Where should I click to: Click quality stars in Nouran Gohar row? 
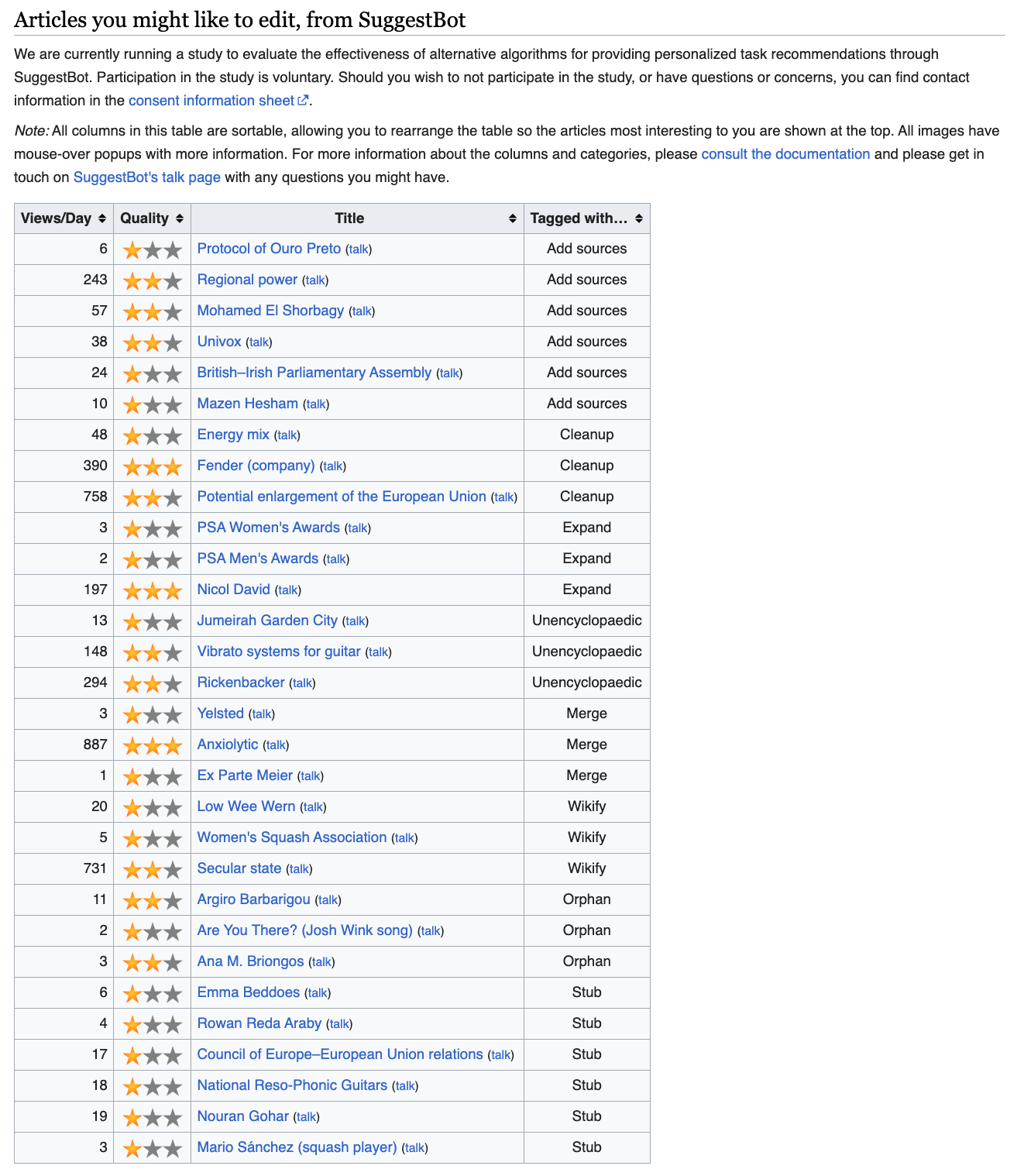point(153,1117)
